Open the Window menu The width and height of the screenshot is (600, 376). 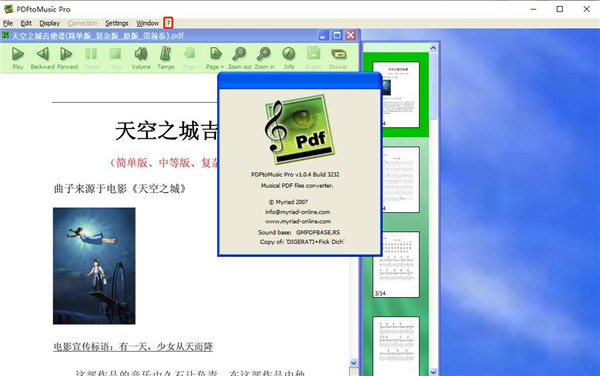(147, 23)
